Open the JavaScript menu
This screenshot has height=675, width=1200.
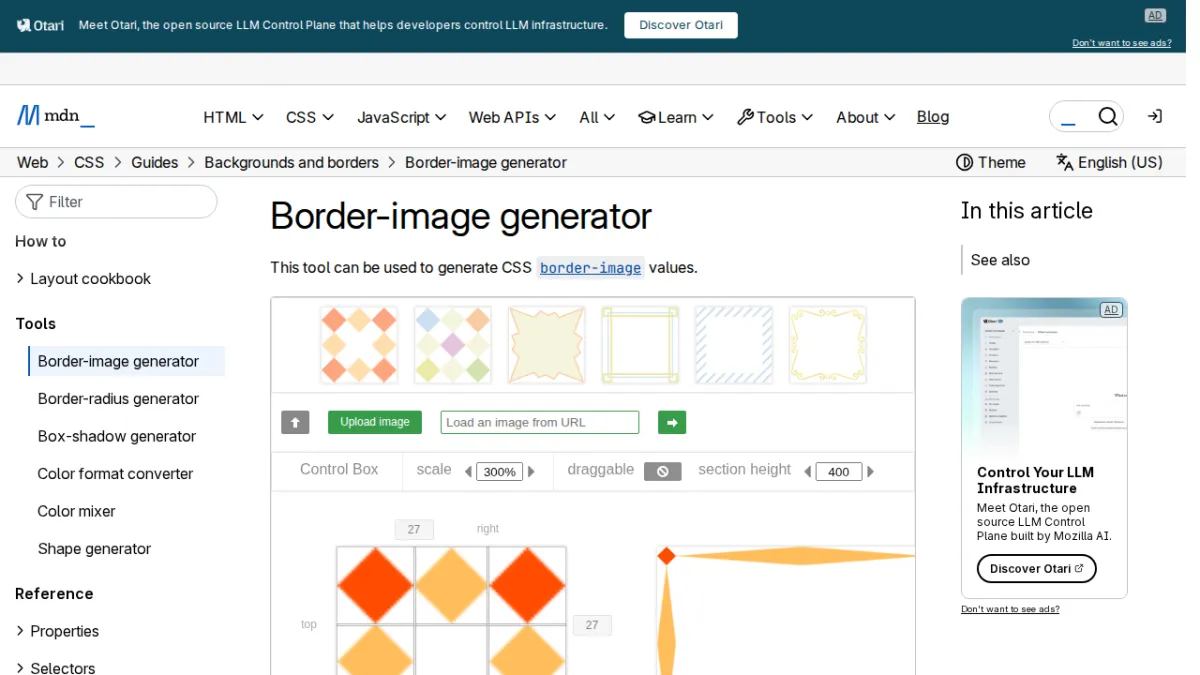pos(402,117)
